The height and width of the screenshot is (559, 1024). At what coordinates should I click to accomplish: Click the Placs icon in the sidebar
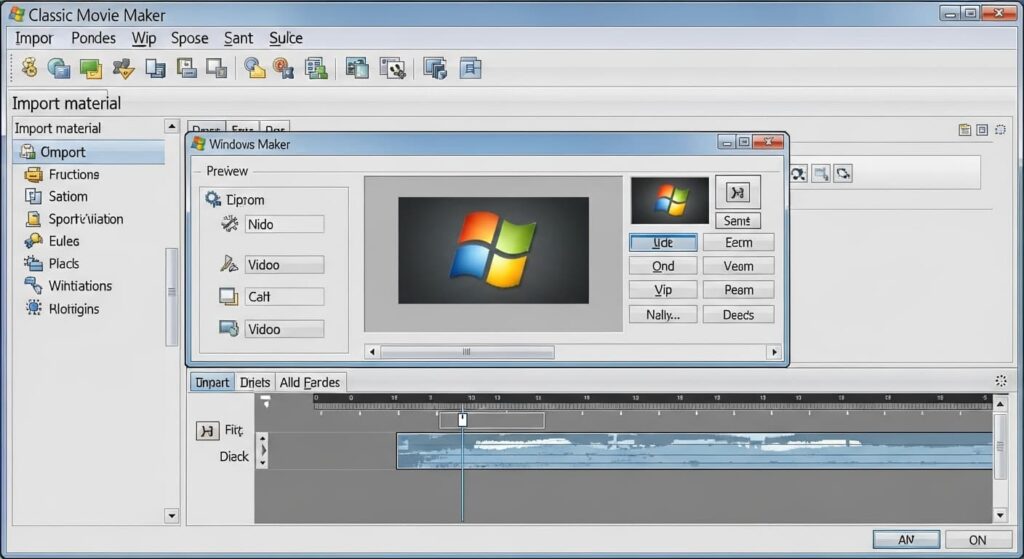(x=33, y=263)
